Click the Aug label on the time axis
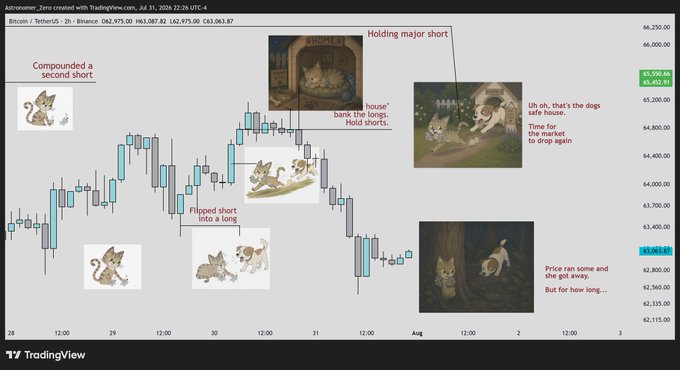 click(417, 333)
